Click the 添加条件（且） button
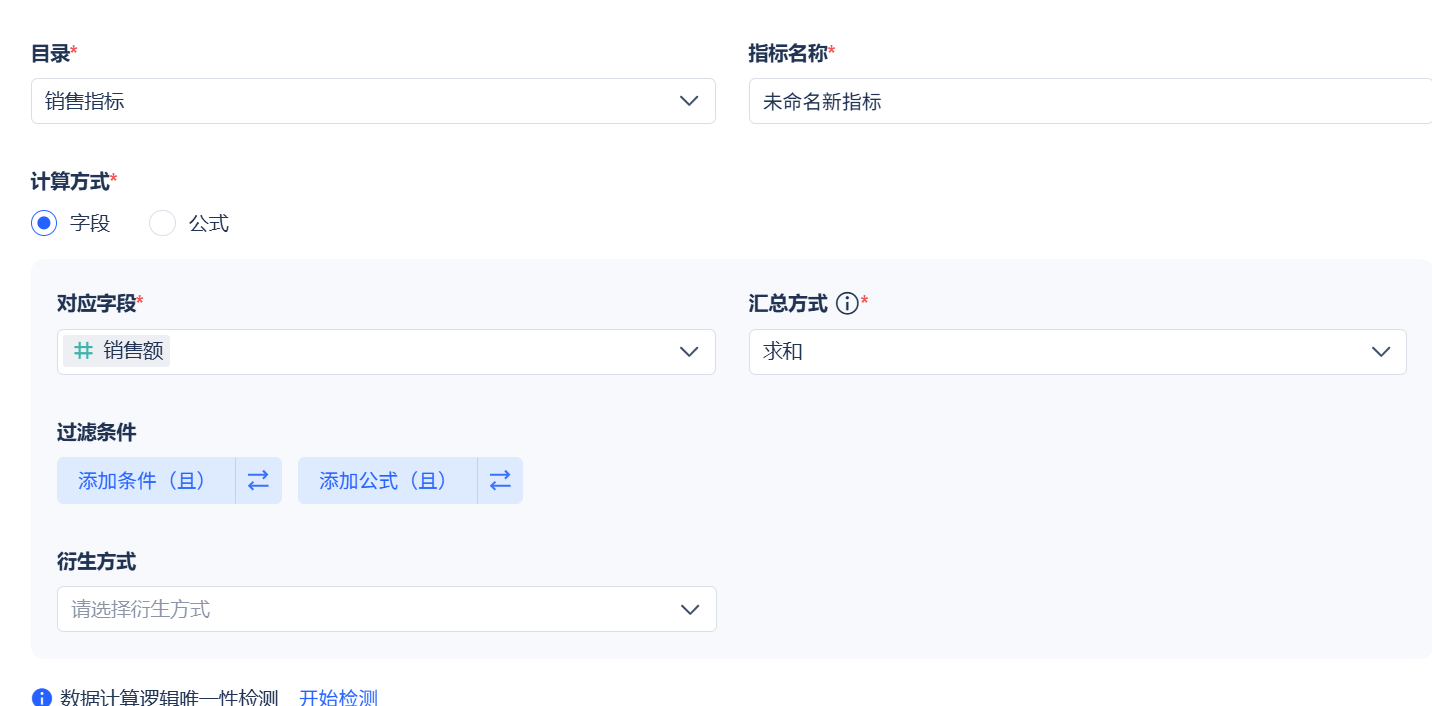The image size is (1432, 706). [x=146, y=481]
